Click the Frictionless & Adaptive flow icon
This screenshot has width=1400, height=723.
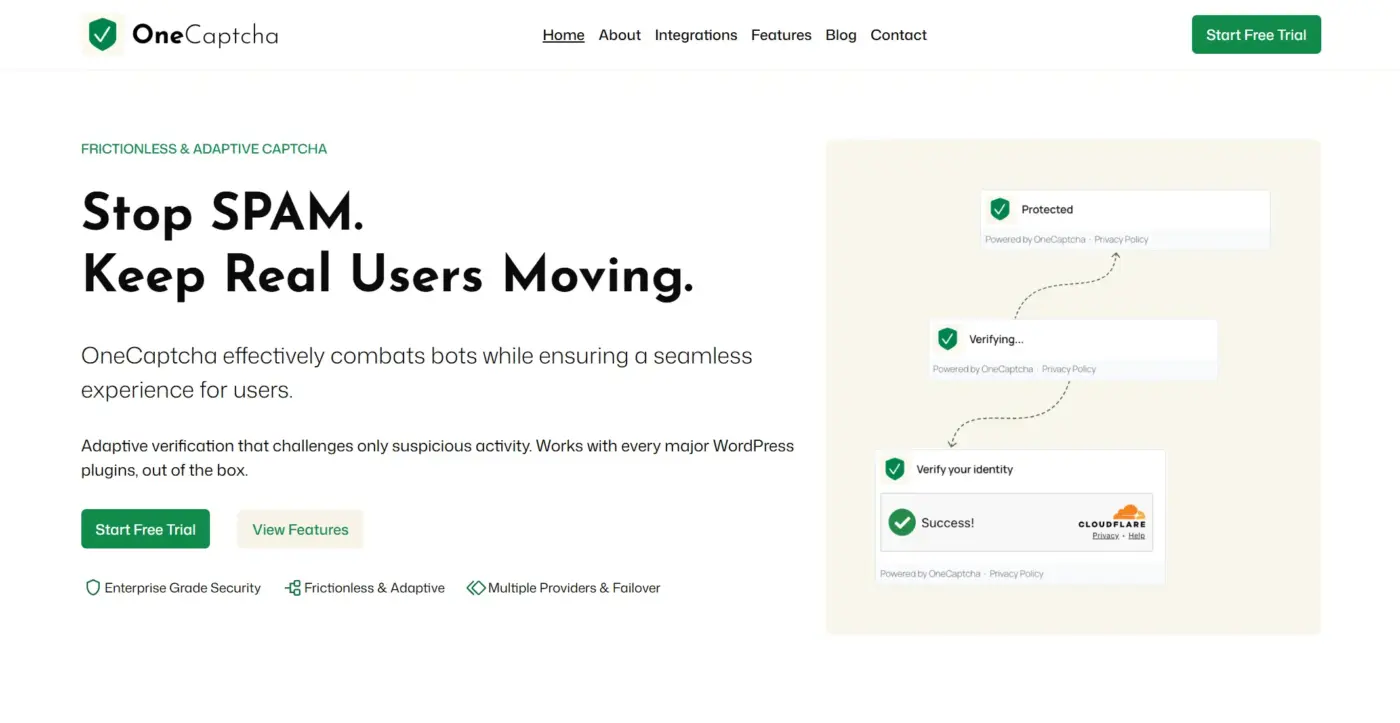pos(293,588)
